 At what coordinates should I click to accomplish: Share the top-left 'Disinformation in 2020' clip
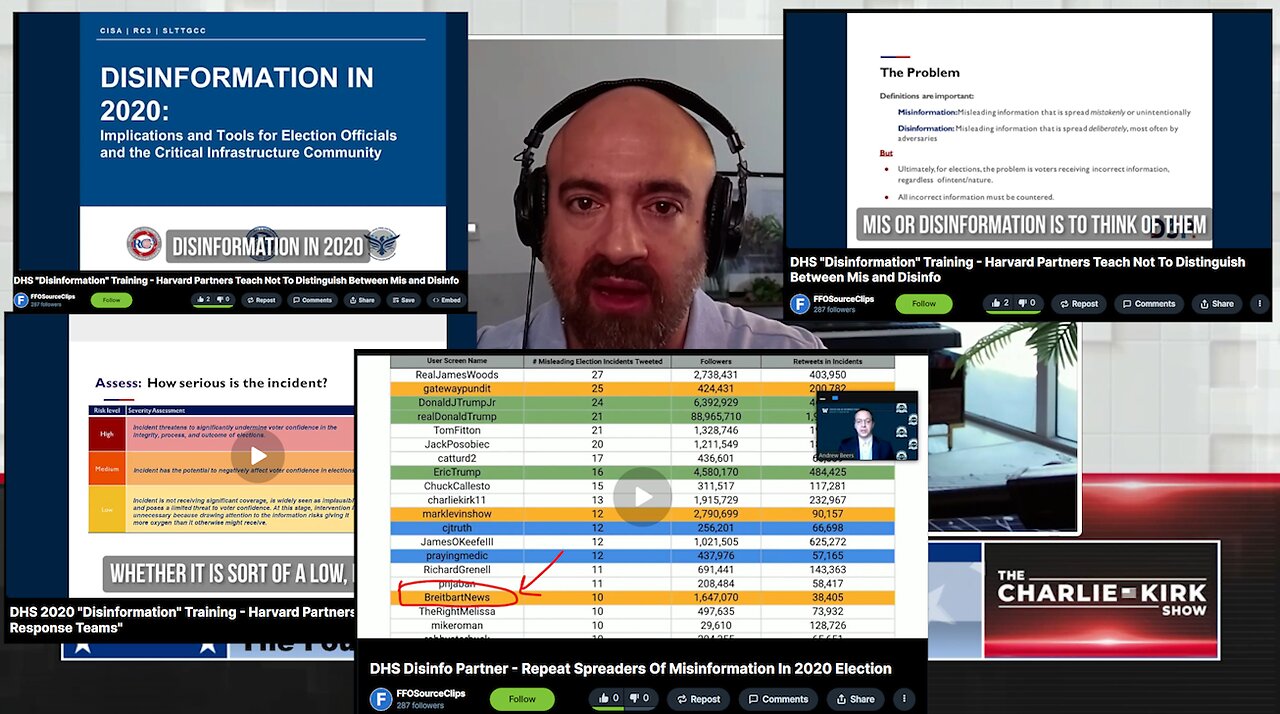pyautogui.click(x=362, y=299)
